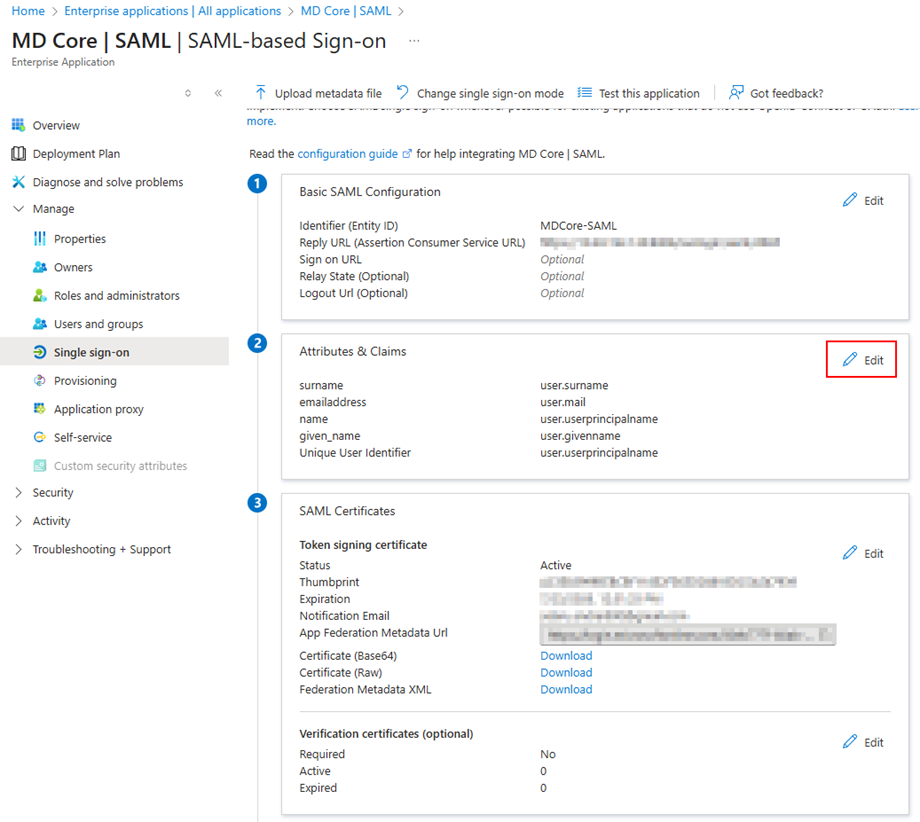The image size is (920, 822).
Task: Edit the Basic SAML Configuration text button
Action: pyautogui.click(x=874, y=201)
